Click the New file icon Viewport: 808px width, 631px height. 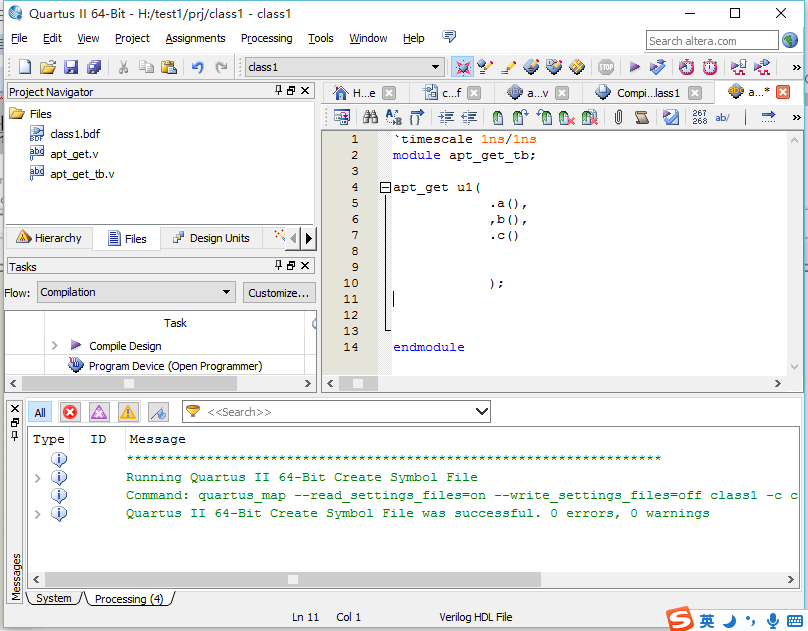coord(25,67)
